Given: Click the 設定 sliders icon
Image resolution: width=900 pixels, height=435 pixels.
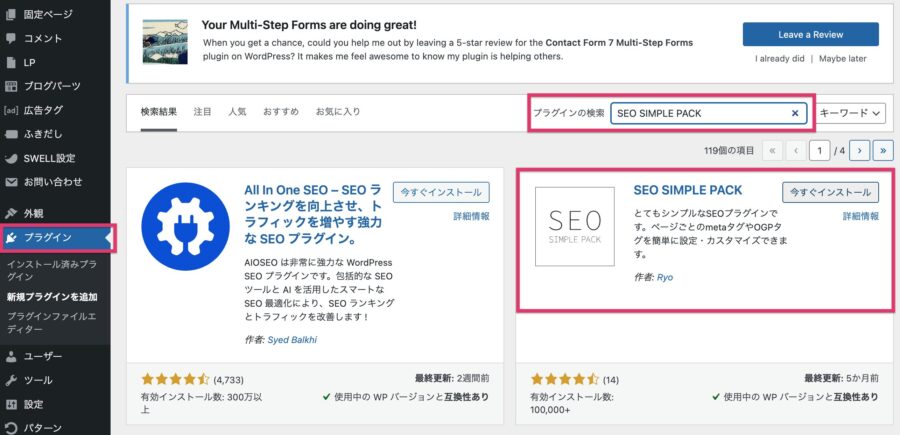Looking at the screenshot, I should pos(10,404).
